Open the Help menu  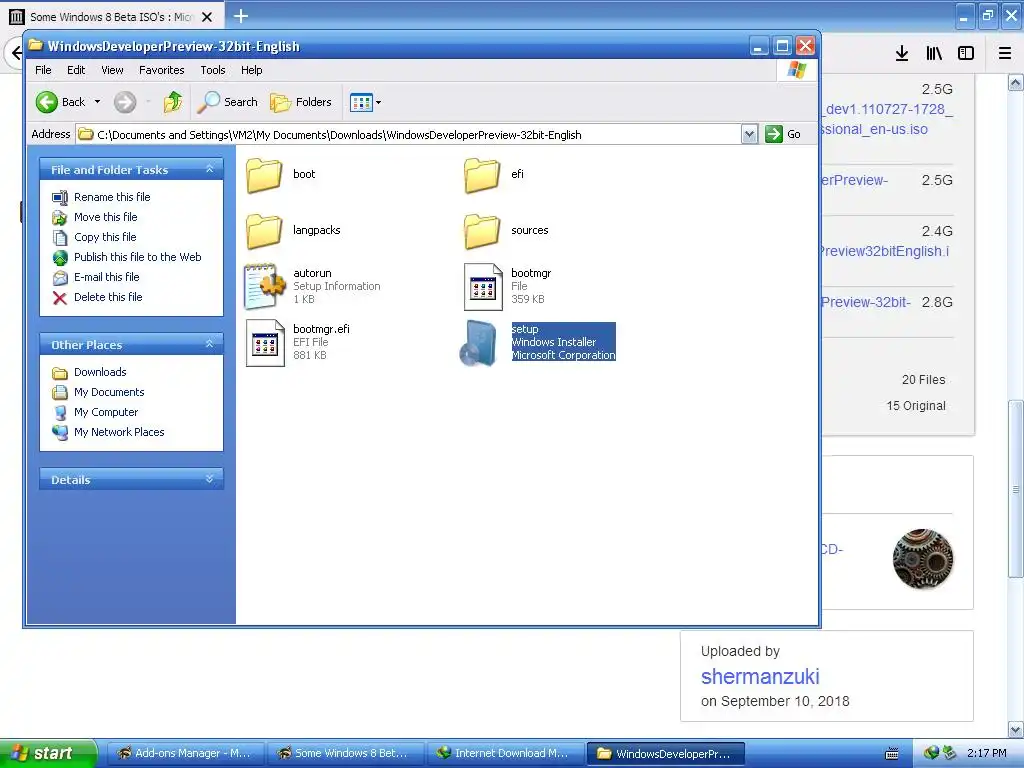251,70
